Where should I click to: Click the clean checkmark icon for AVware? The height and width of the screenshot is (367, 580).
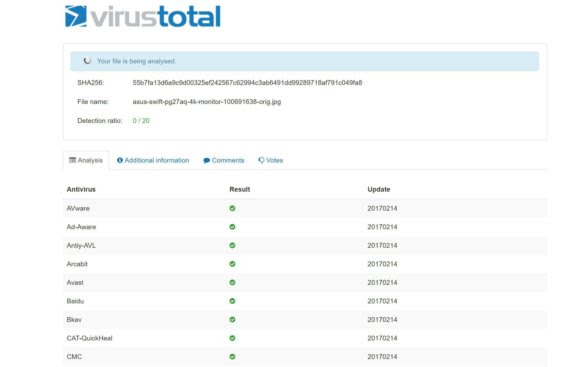(232, 208)
